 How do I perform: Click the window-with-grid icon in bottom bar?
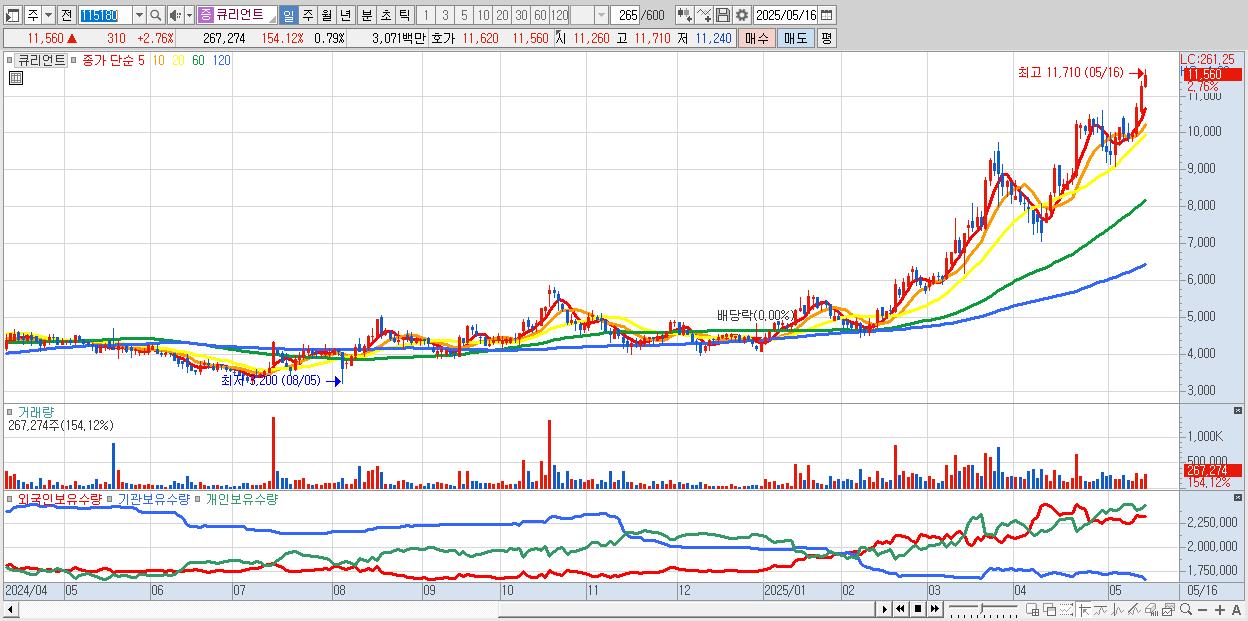click(1033, 609)
